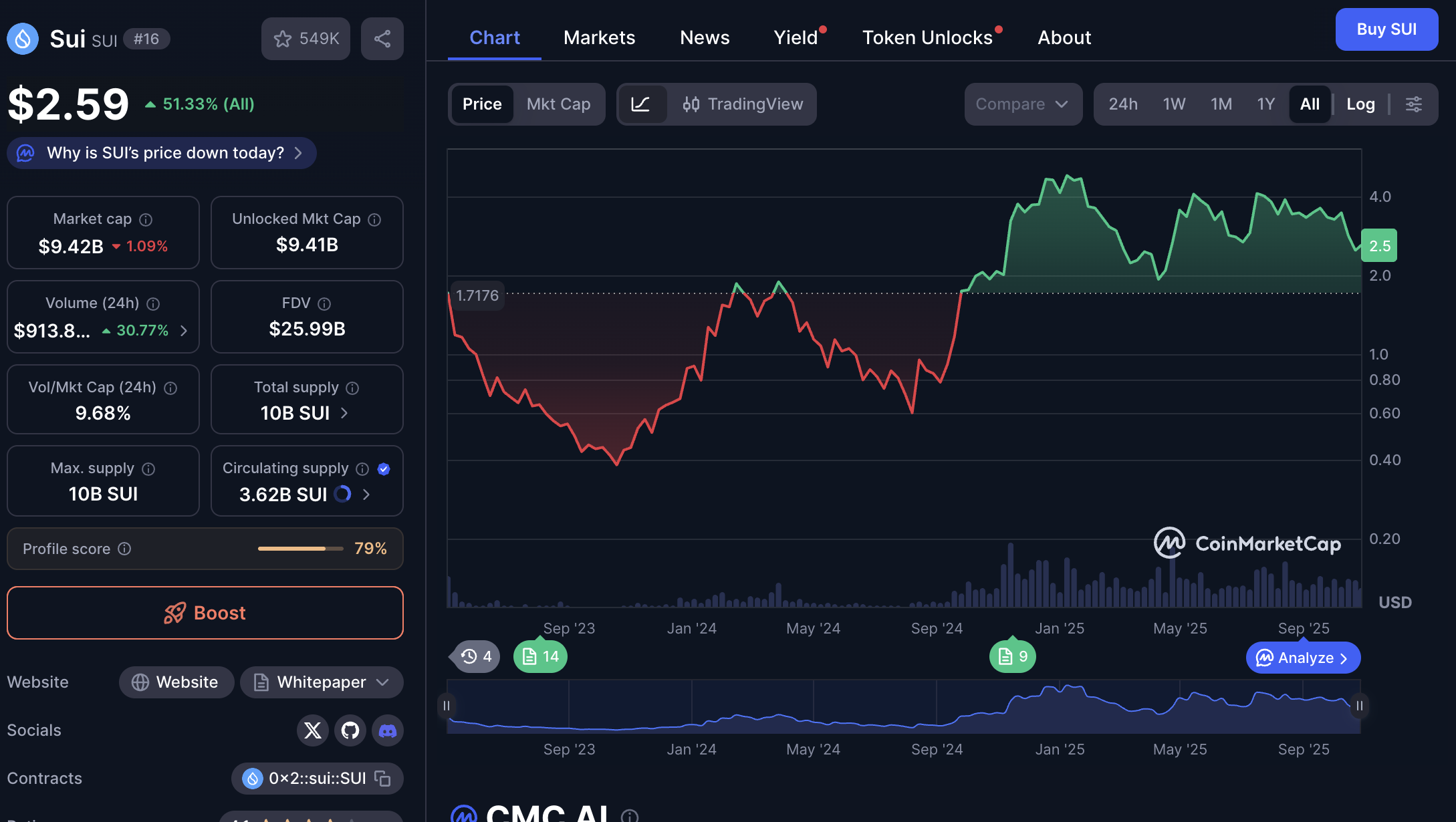Expand Circulating supply details chevron
The image size is (1456, 822).
[x=366, y=495]
